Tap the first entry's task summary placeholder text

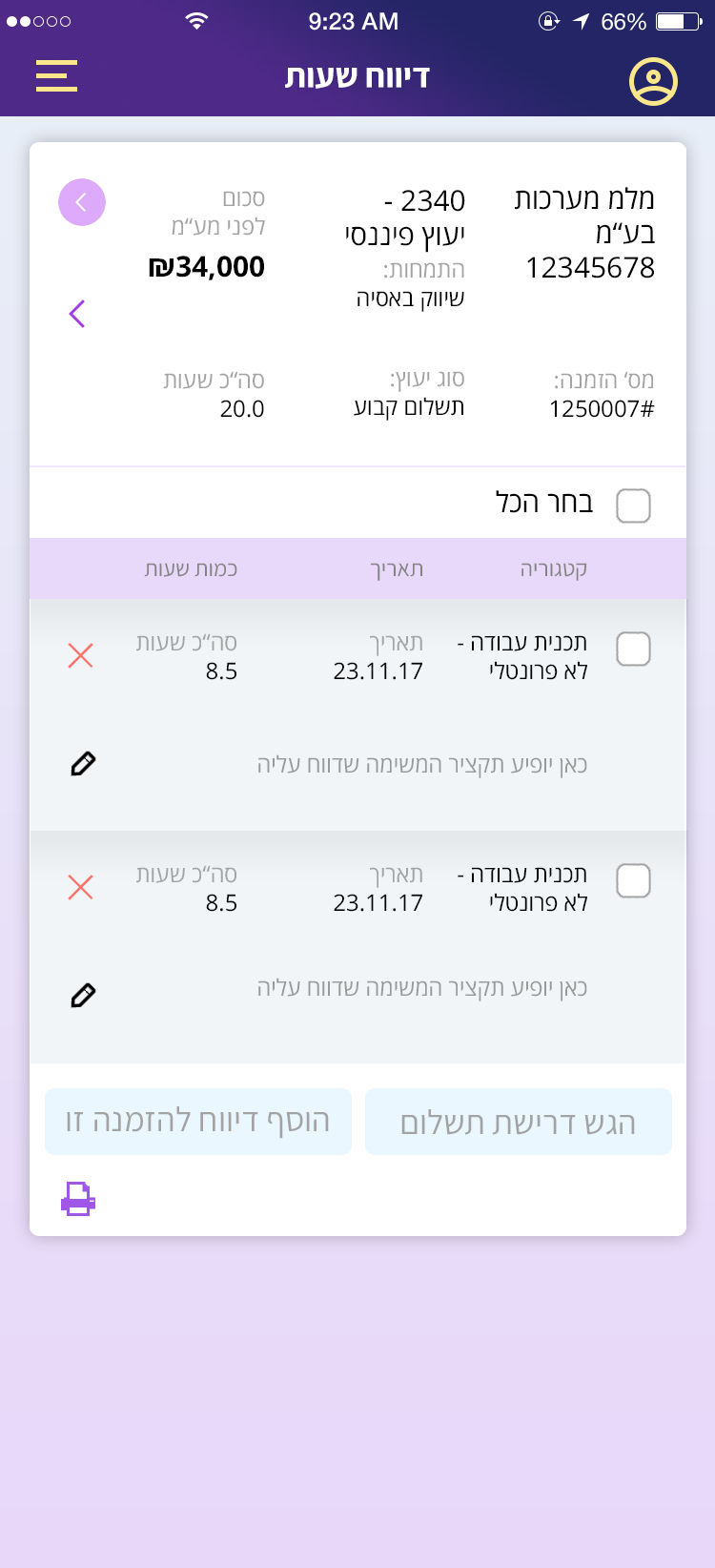tap(421, 765)
